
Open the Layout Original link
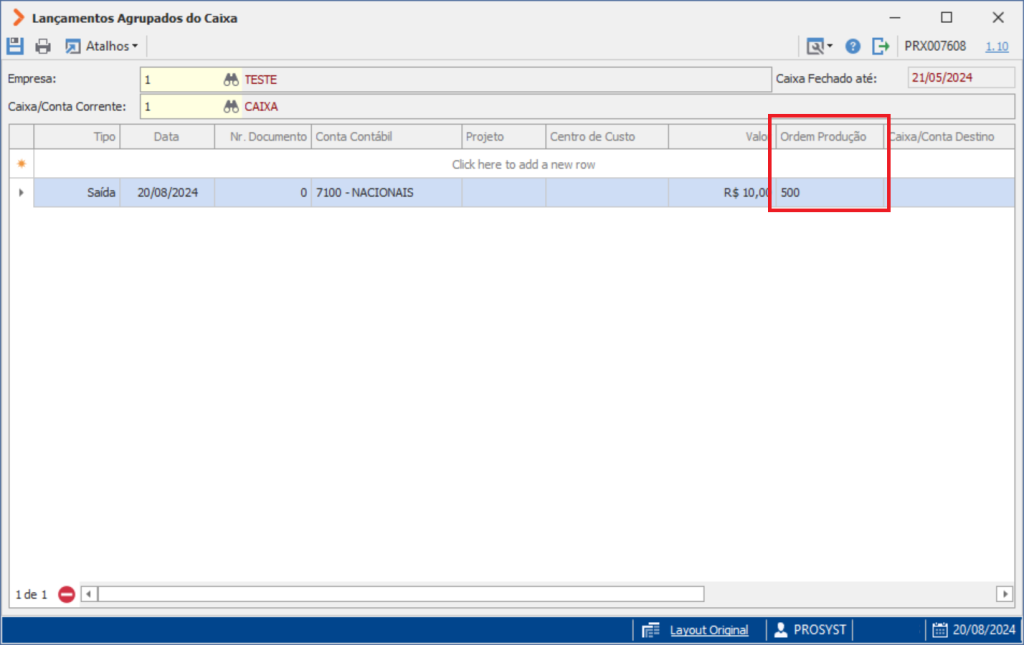pyautogui.click(x=709, y=630)
